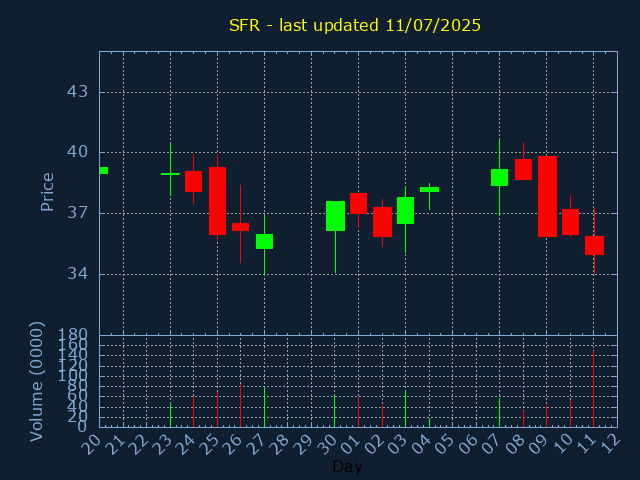Viewport: 640px width, 480px height.
Task: Select the tall red candlestick for day 25
Action: coord(218,201)
